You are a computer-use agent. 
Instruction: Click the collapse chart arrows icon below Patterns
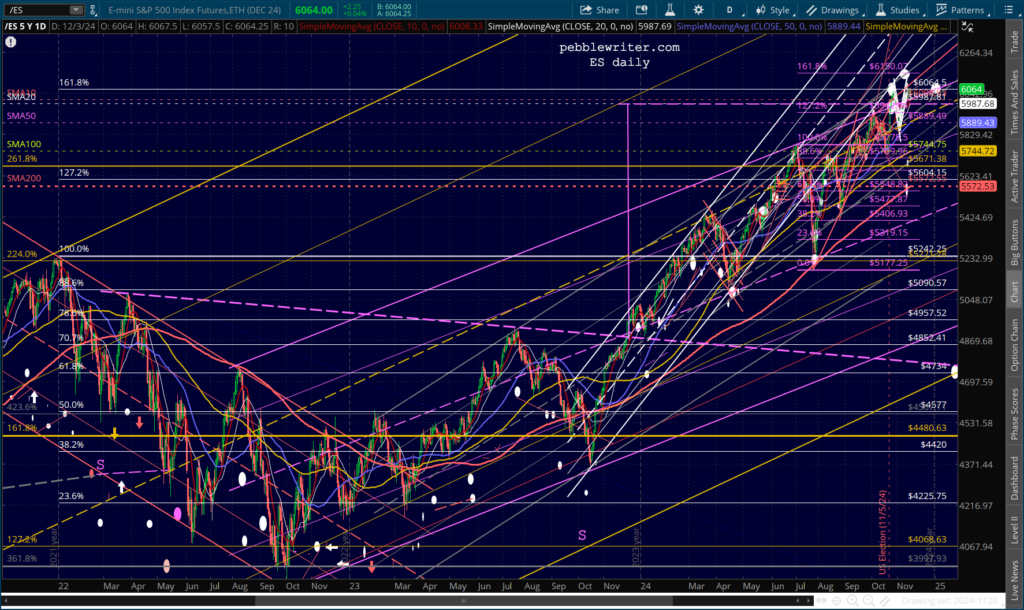click(x=967, y=27)
